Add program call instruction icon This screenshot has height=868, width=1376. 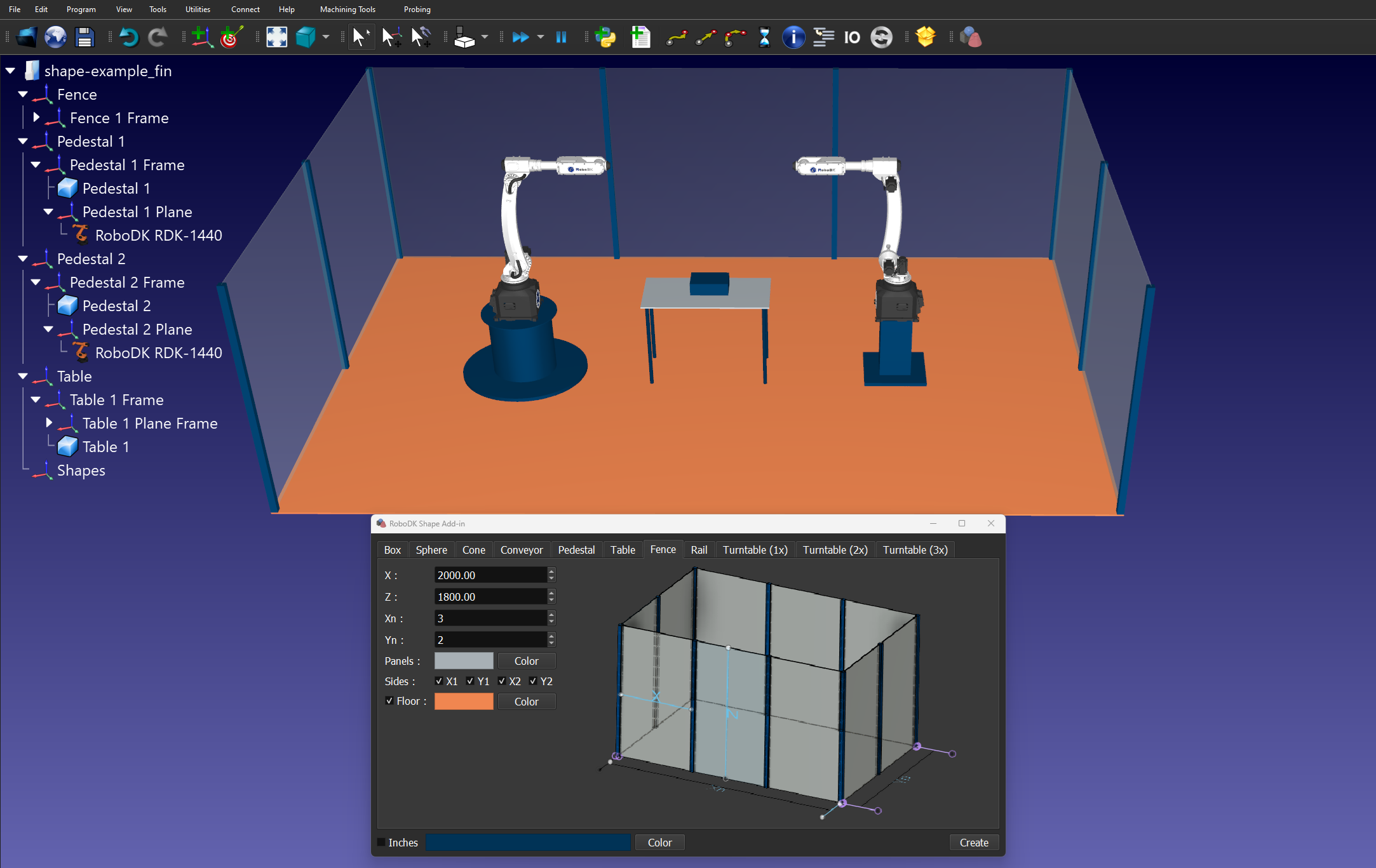point(823,37)
